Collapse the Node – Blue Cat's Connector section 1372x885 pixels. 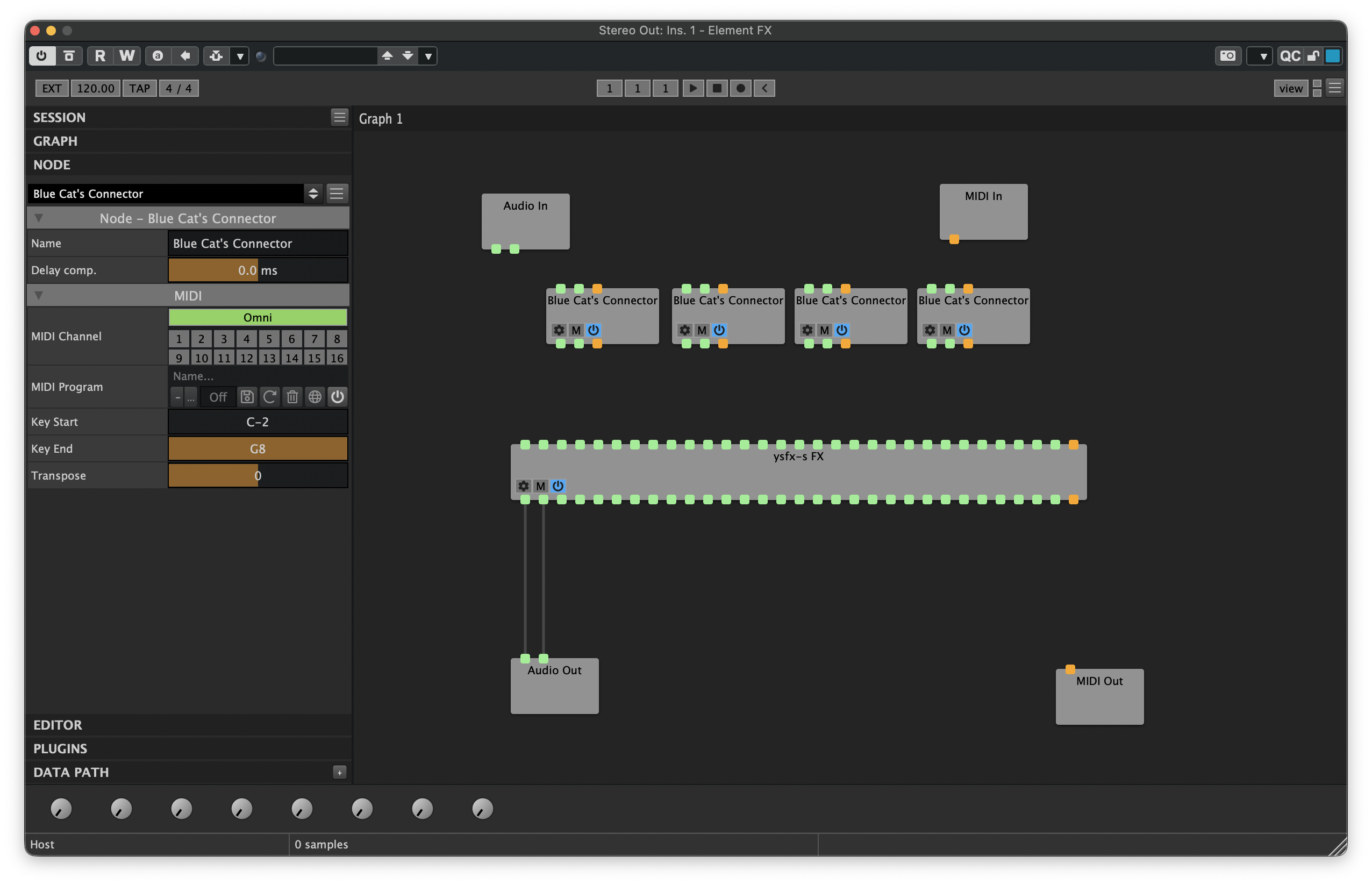pos(188,218)
